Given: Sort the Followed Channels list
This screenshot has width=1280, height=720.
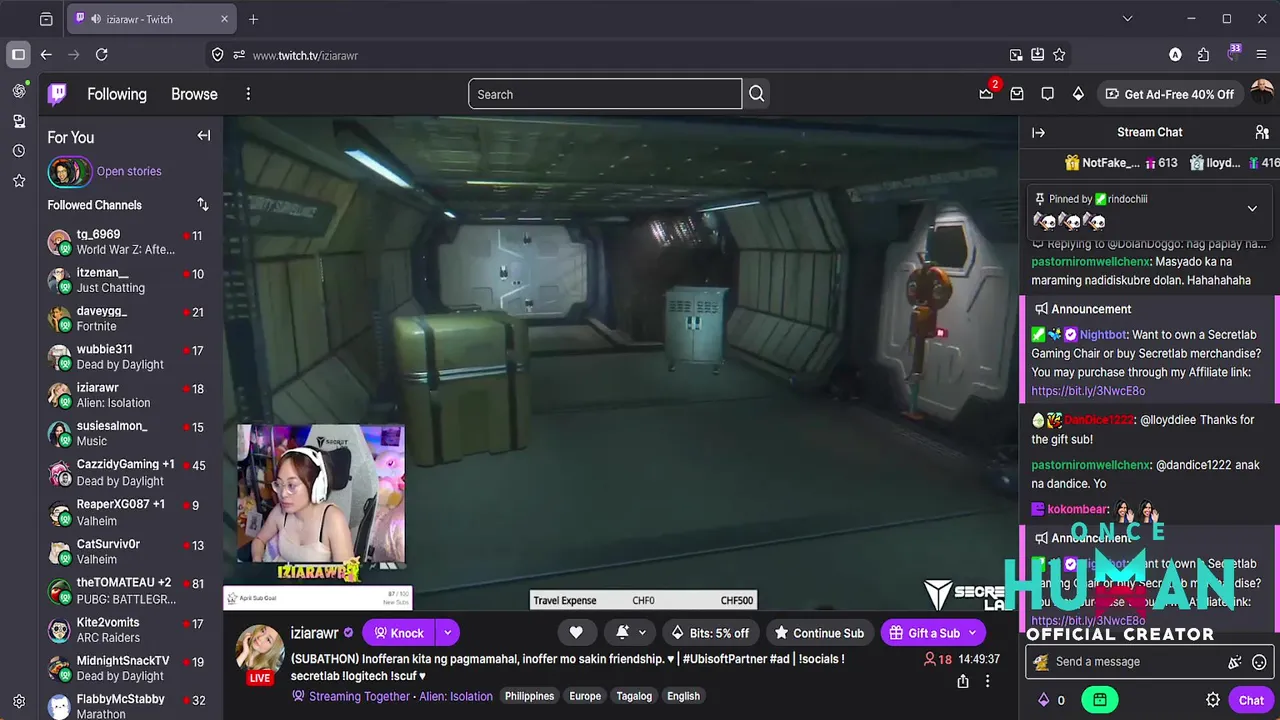Looking at the screenshot, I should [x=203, y=204].
